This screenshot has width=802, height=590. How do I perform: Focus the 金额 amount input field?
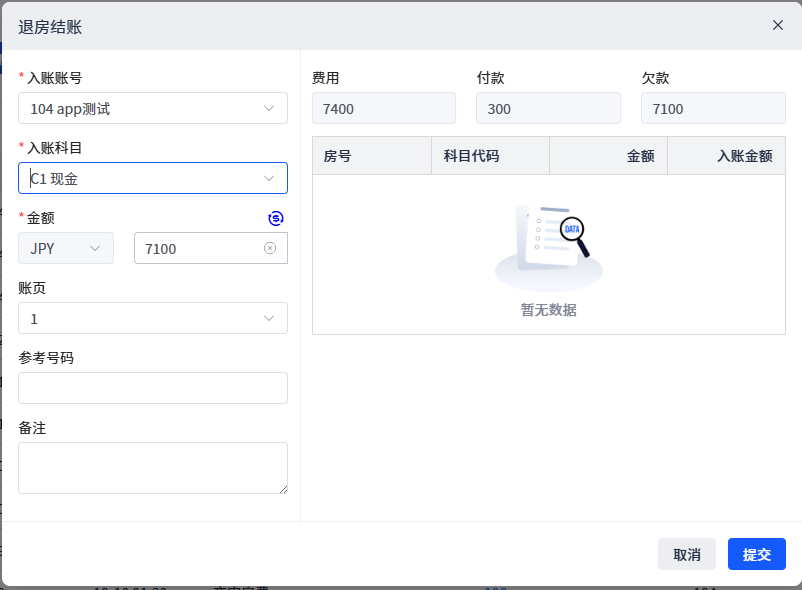click(x=200, y=248)
